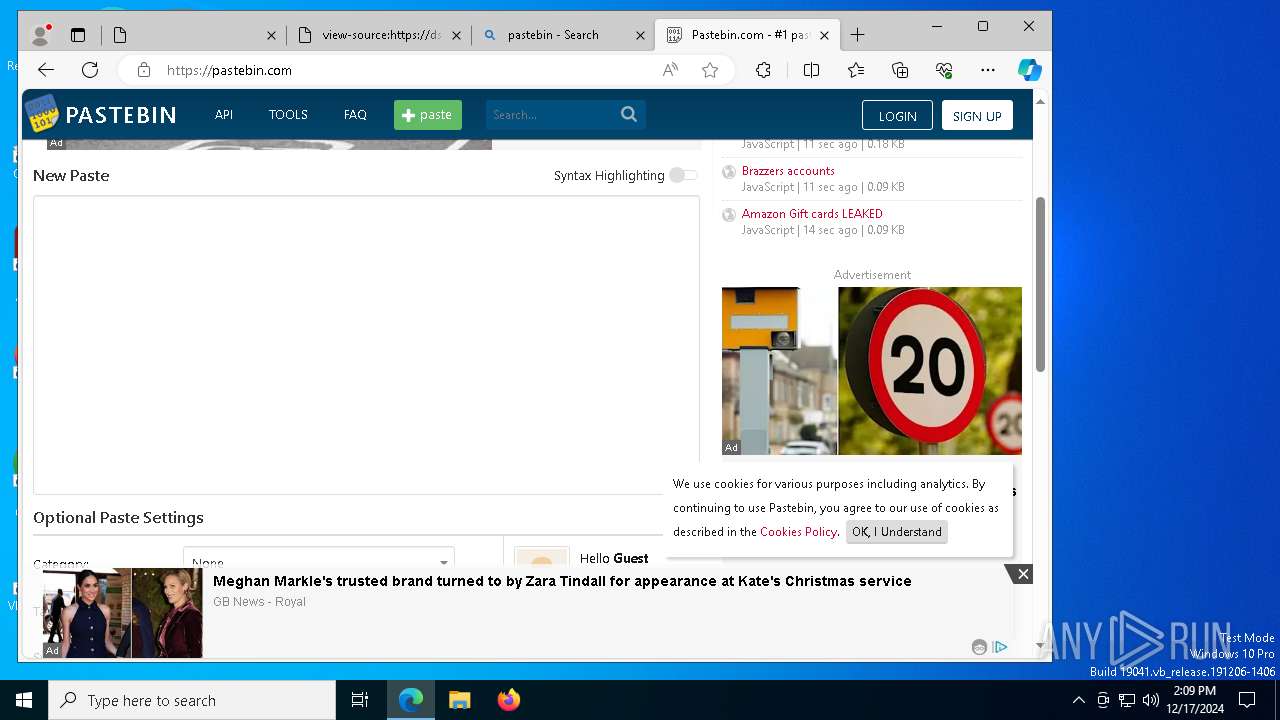Accept cookies with OK, I Understand
1280x720 pixels.
(x=897, y=532)
